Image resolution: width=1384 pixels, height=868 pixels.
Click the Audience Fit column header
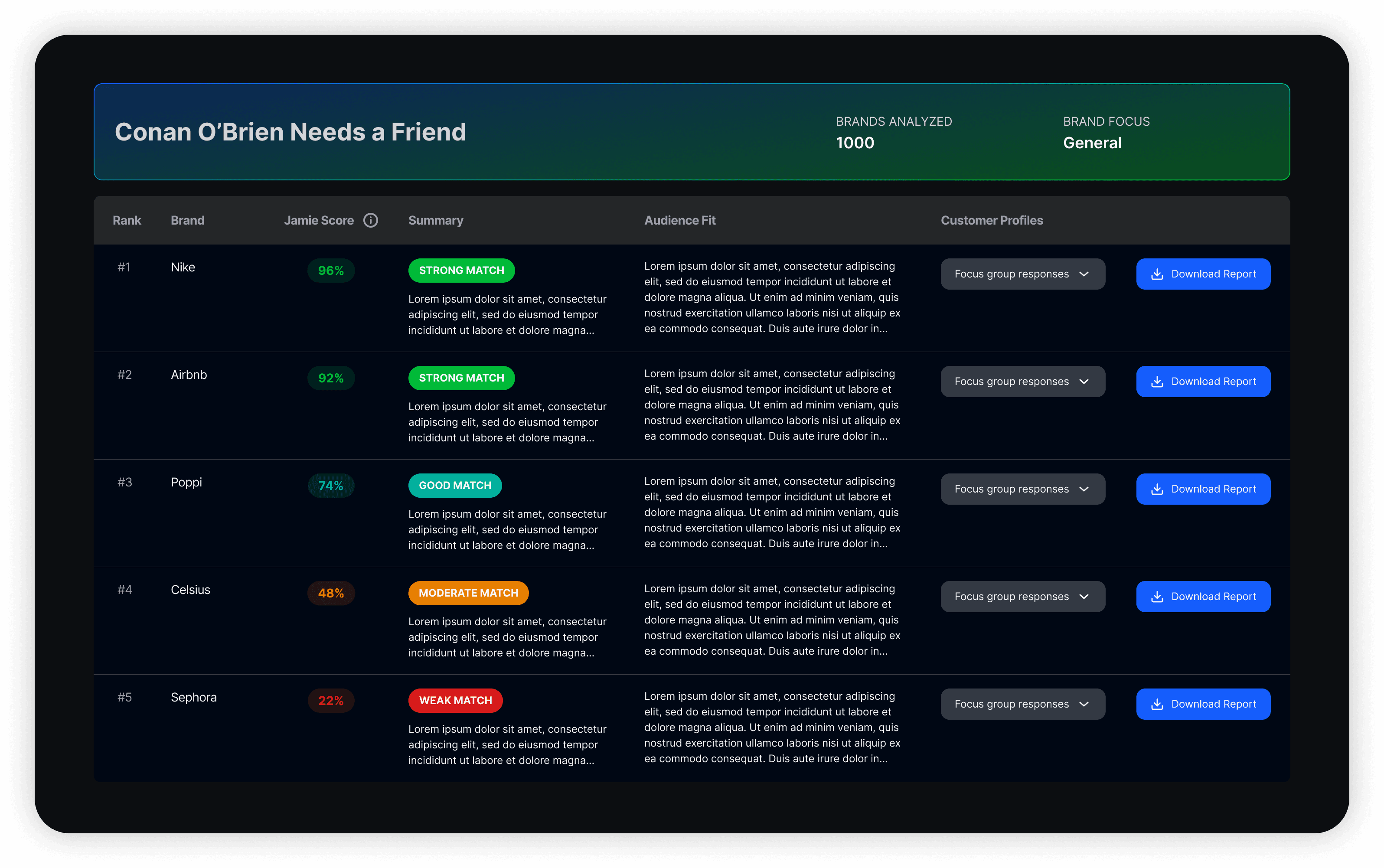pos(680,220)
